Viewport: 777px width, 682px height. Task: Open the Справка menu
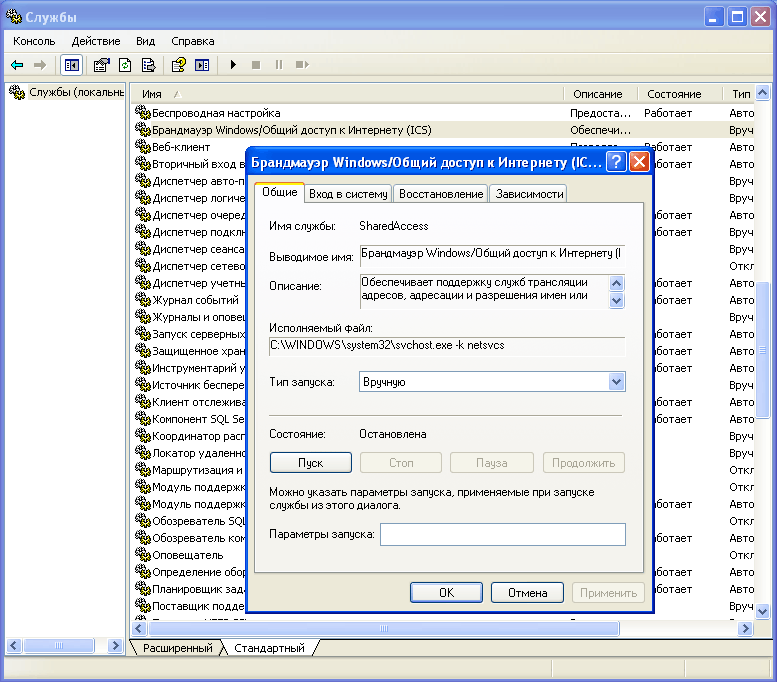[x=193, y=41]
